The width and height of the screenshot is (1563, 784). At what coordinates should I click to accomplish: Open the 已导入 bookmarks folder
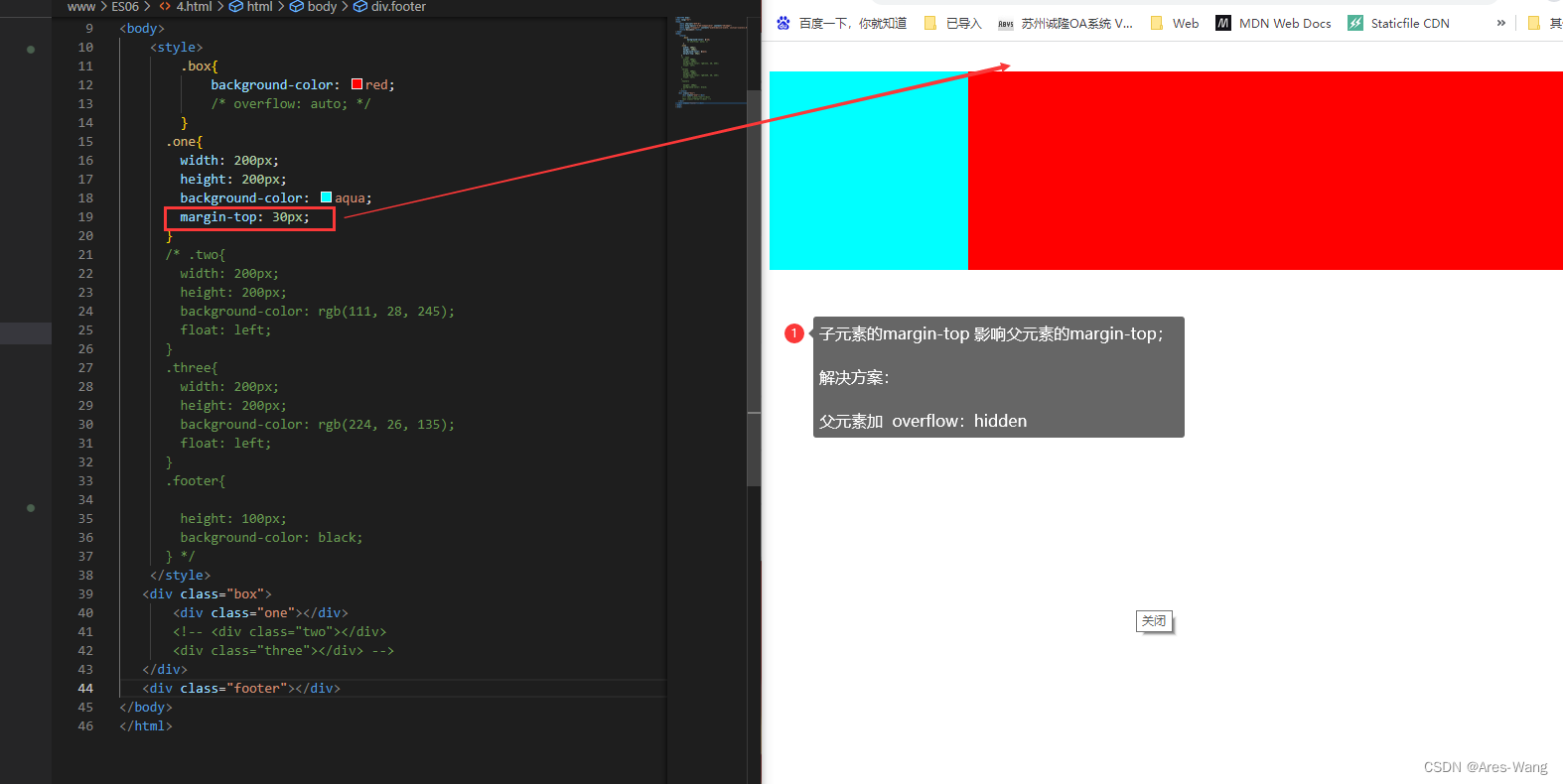(953, 23)
